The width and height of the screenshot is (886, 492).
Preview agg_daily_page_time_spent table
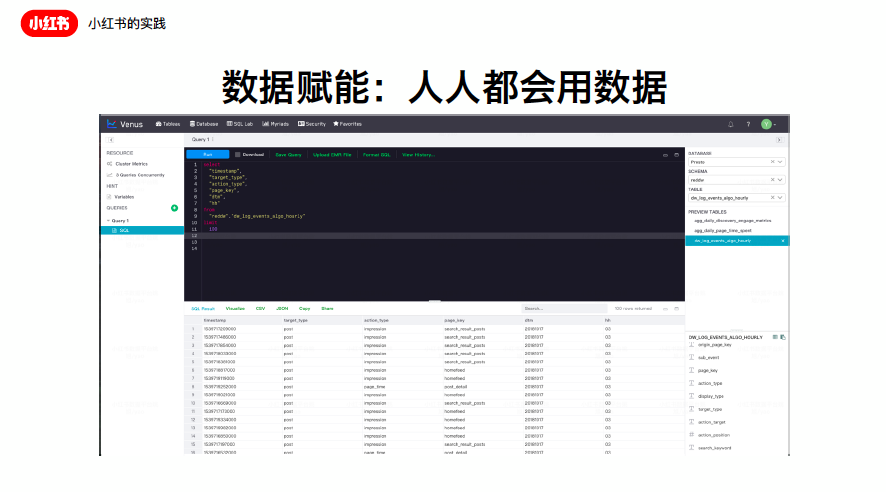(723, 230)
